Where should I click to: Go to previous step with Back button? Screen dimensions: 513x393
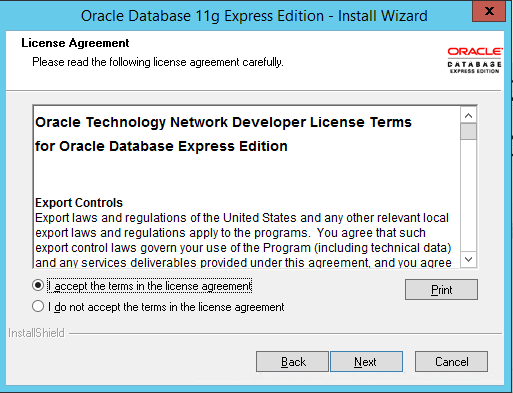click(292, 361)
